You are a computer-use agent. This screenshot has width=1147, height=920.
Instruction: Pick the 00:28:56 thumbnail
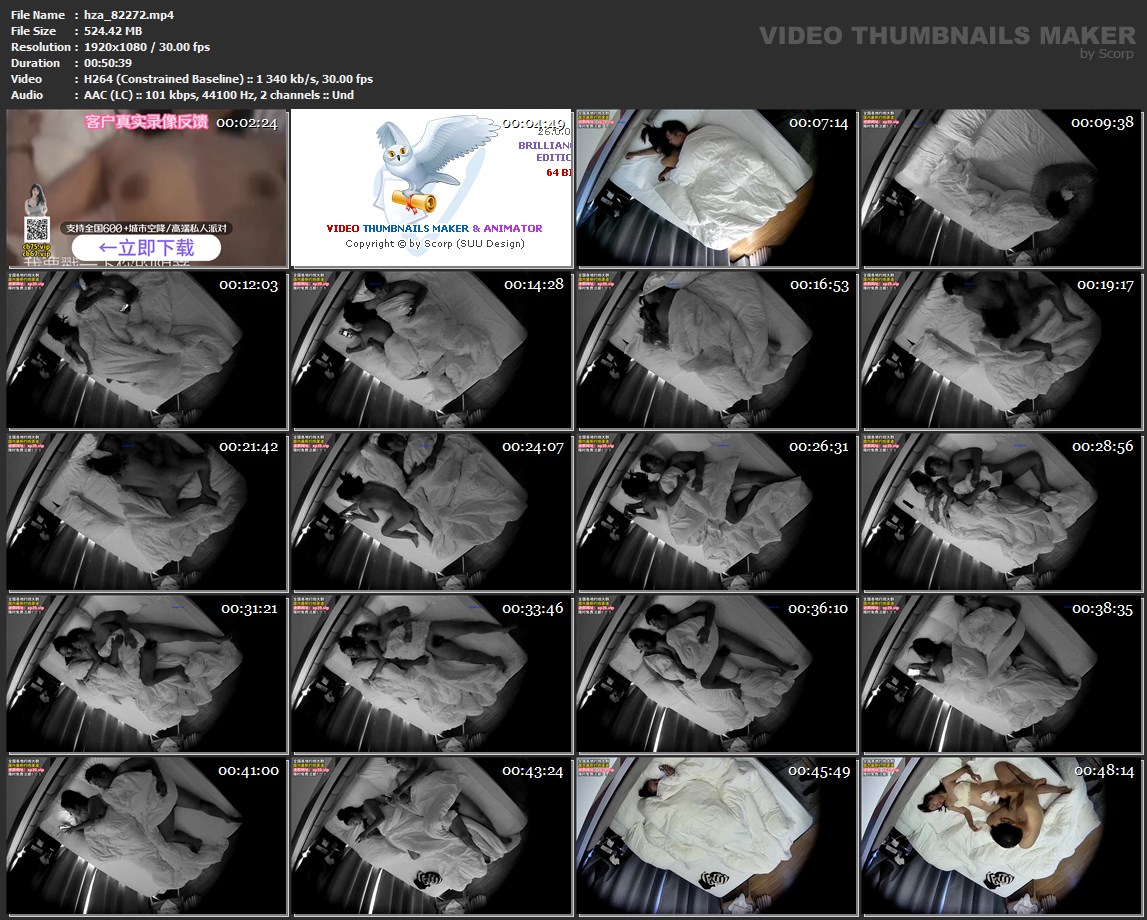pos(1001,512)
